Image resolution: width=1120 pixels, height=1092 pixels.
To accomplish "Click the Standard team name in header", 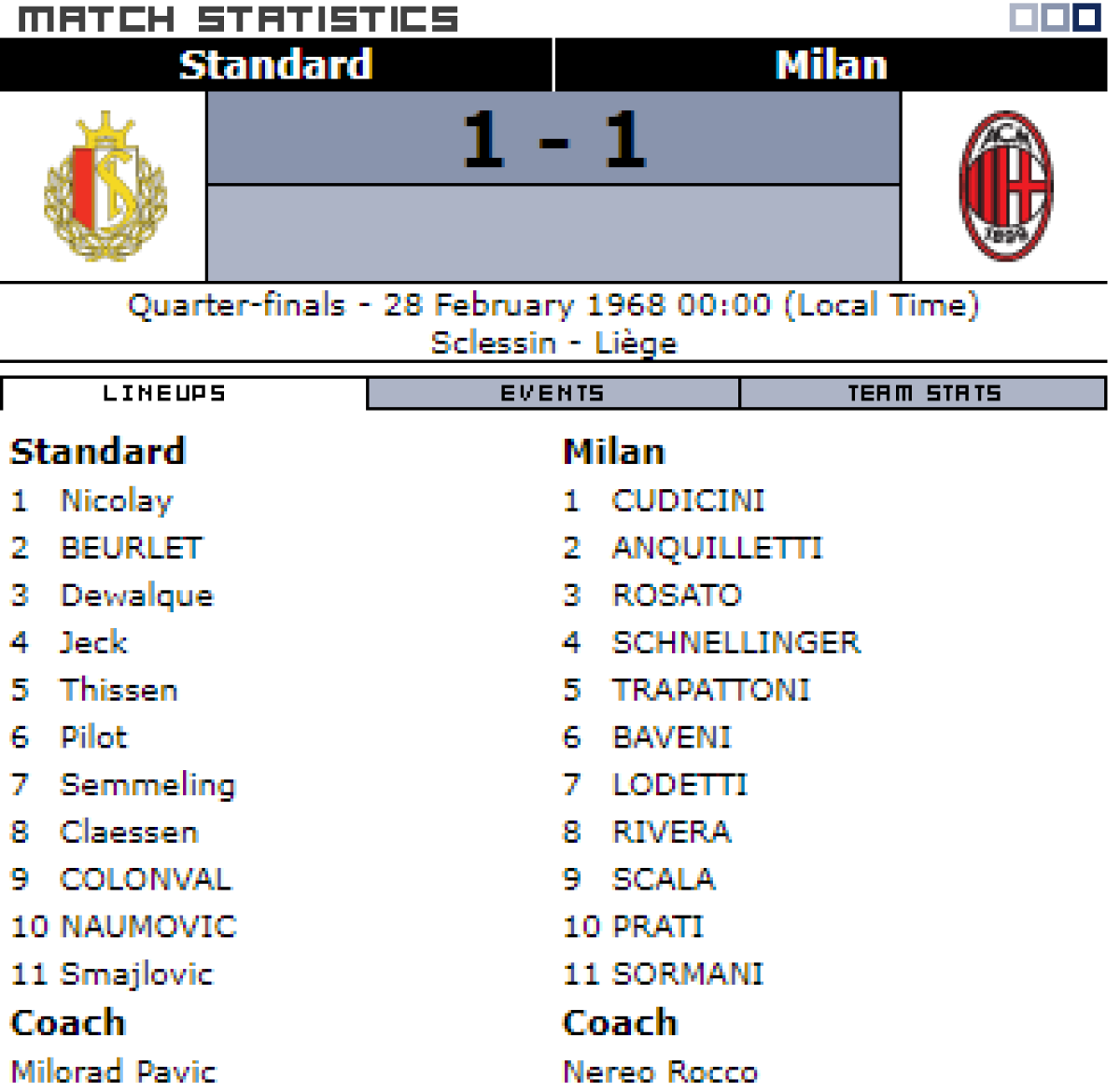I will point(275,65).
